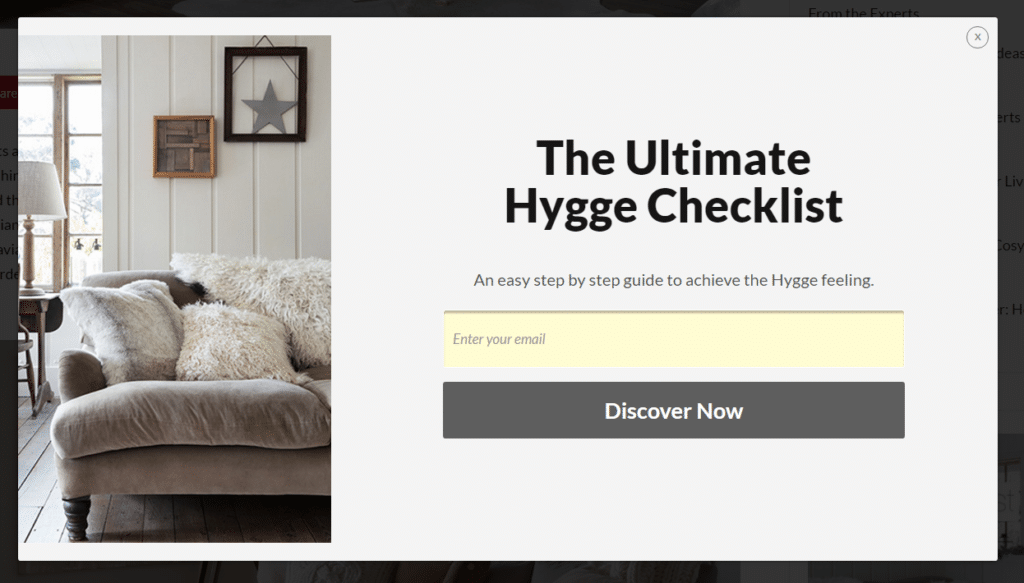
Task: Click the small wooden geometric artwork frame
Action: [x=184, y=146]
